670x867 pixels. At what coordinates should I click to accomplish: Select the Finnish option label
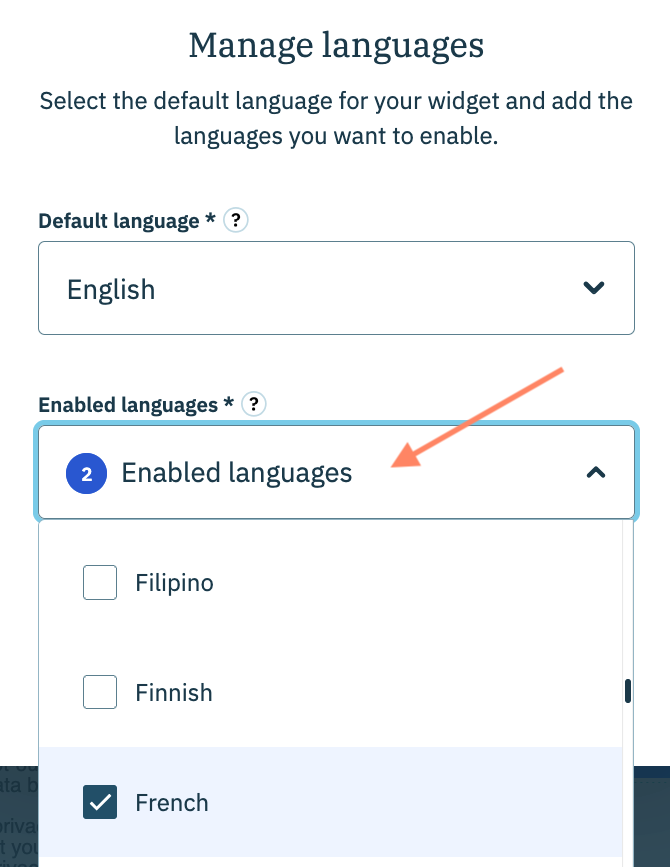(174, 692)
